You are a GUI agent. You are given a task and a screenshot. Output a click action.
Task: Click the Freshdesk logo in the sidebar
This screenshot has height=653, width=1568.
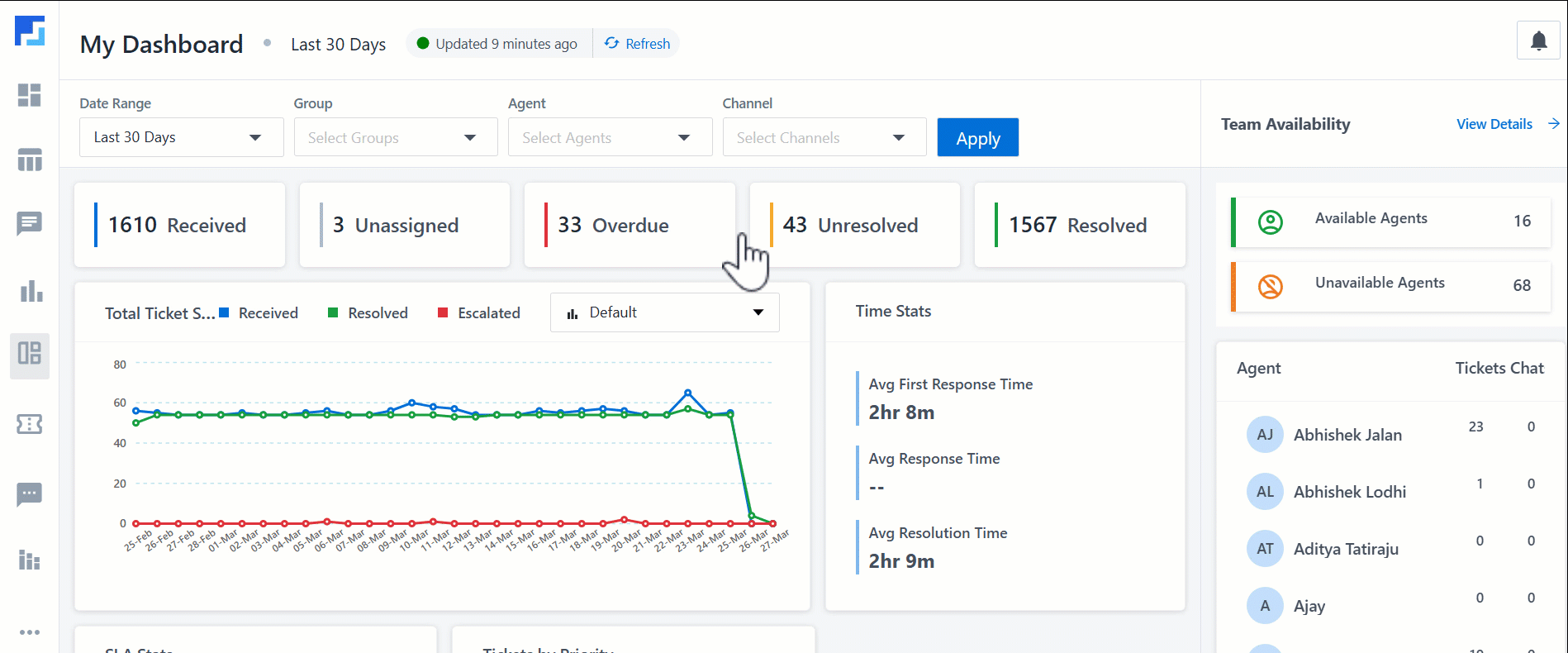point(30,31)
